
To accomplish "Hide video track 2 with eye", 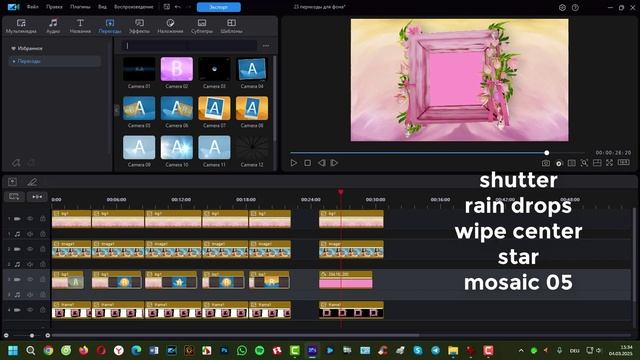I will coord(30,249).
